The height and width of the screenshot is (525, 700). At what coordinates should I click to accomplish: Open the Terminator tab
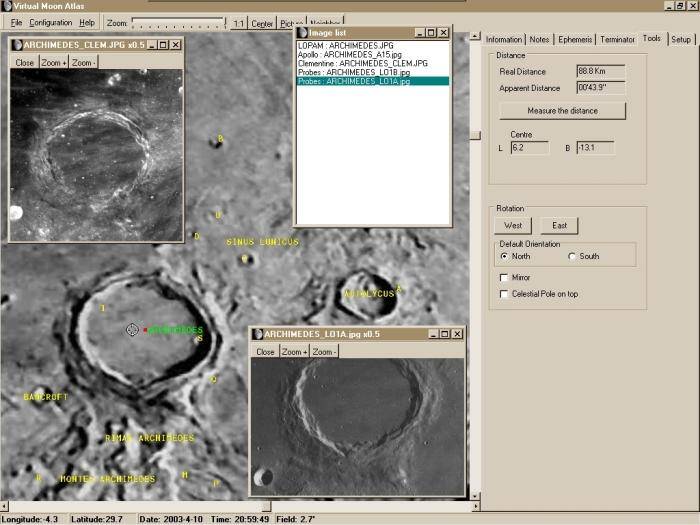pyautogui.click(x=617, y=39)
